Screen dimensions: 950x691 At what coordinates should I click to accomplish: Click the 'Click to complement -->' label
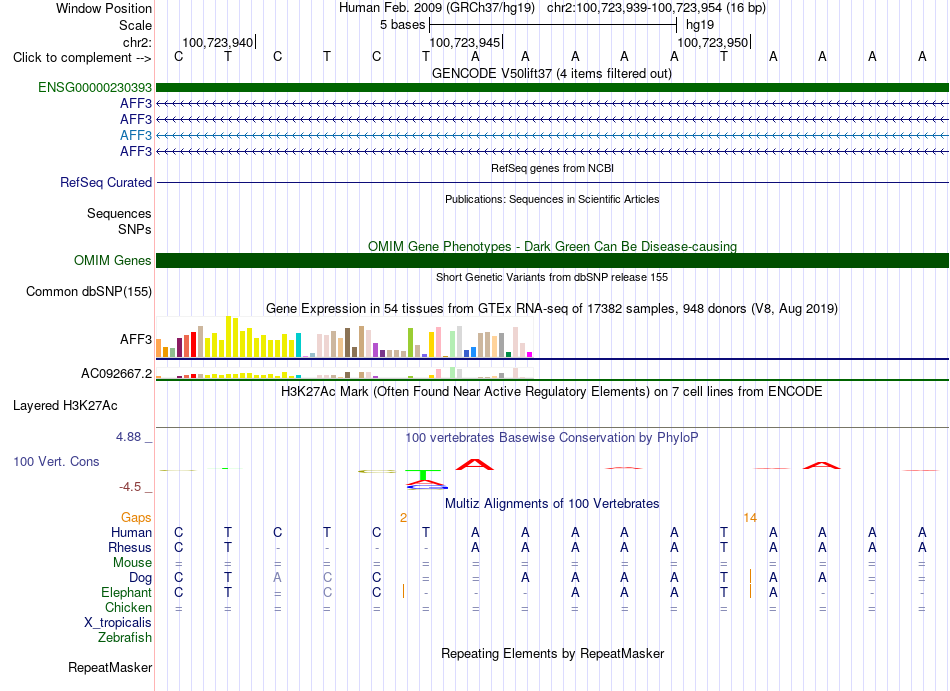[x=82, y=58]
